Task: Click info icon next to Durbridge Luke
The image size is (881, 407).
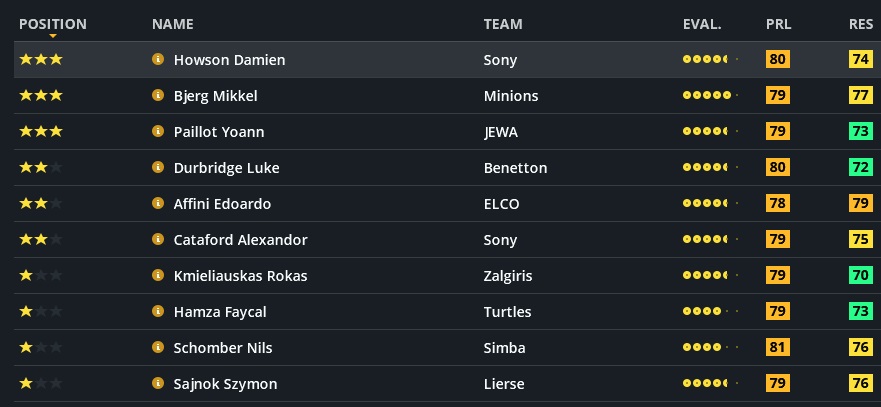Action: pyautogui.click(x=157, y=168)
